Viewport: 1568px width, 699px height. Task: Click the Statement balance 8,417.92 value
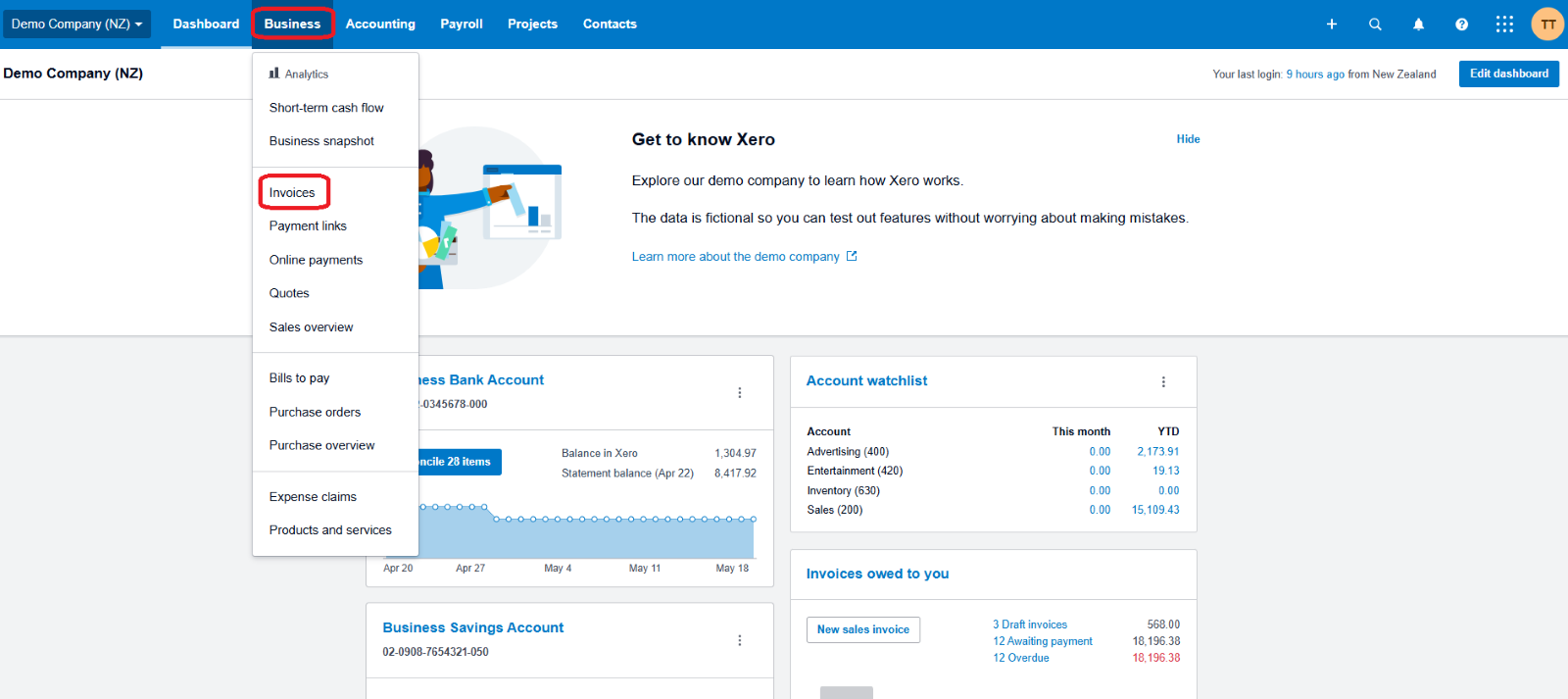click(x=735, y=474)
